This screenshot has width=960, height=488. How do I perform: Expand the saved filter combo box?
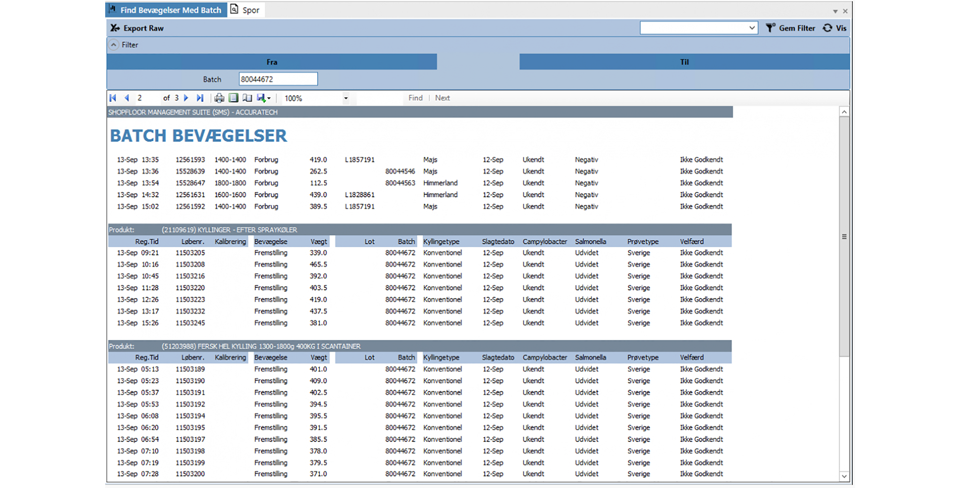point(751,28)
